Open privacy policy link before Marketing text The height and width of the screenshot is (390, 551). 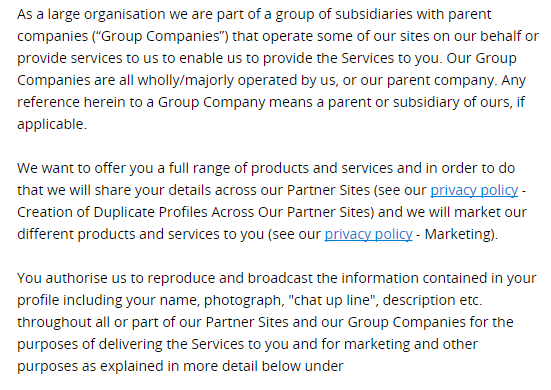point(368,234)
